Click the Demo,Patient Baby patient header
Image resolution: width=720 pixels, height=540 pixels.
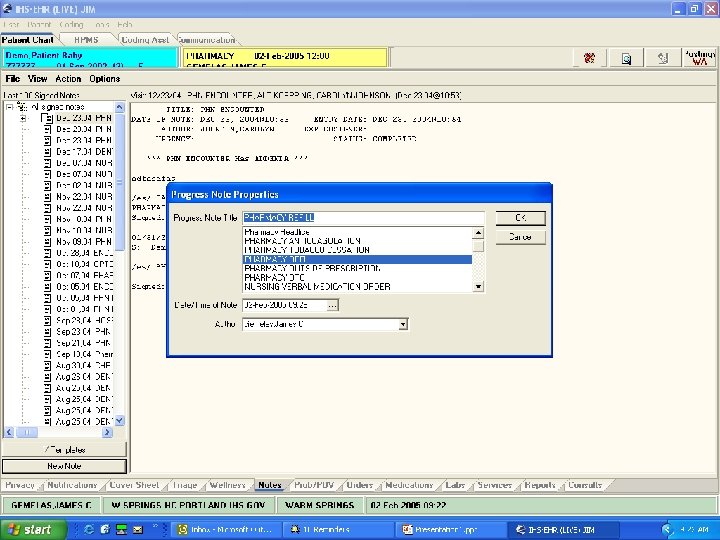point(89,58)
